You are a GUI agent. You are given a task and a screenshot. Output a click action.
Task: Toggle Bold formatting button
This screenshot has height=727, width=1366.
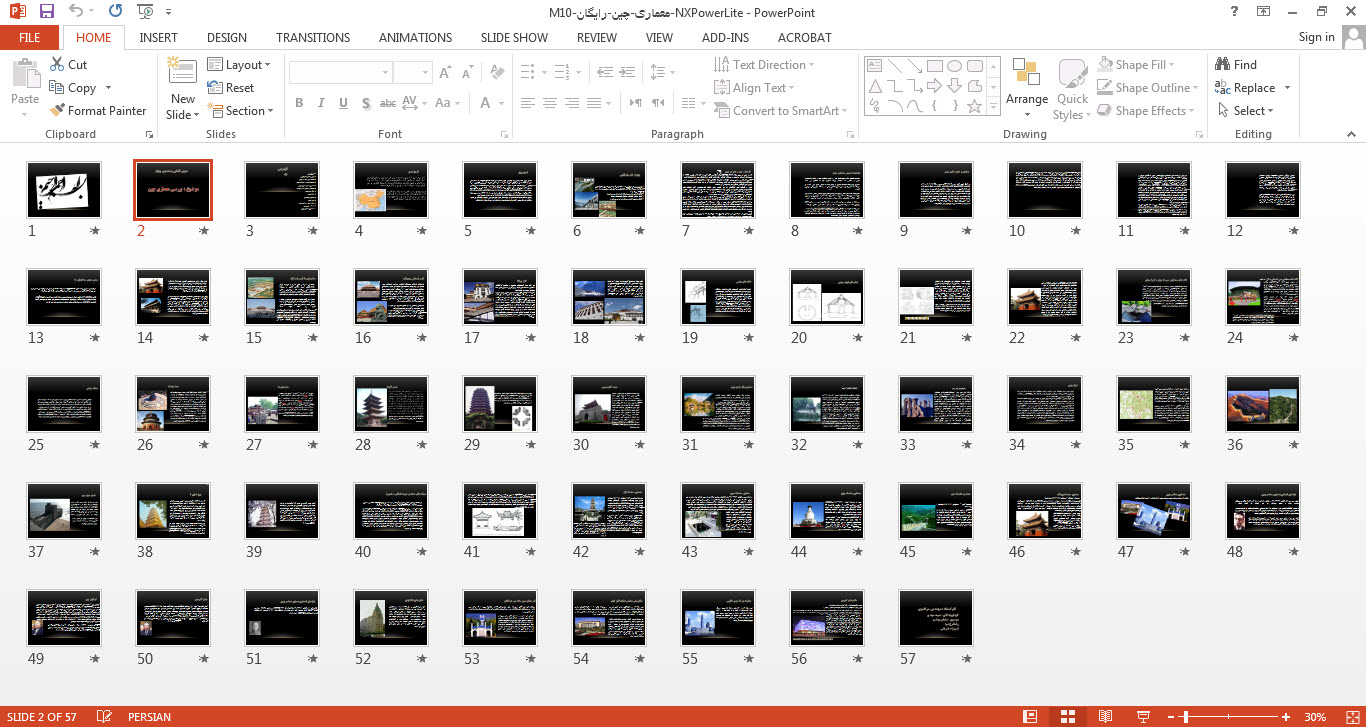tap(299, 103)
